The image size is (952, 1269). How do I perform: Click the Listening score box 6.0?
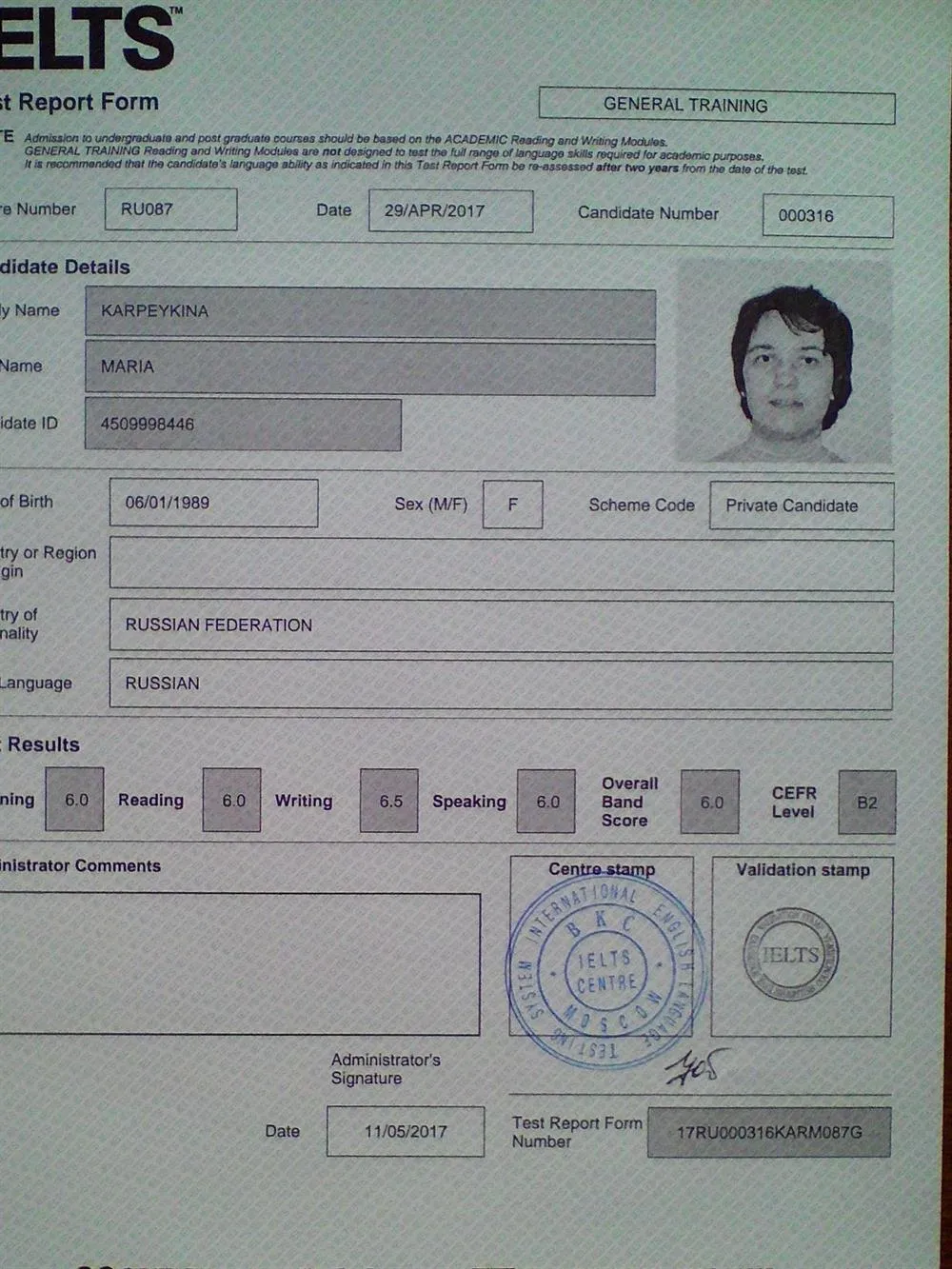tap(74, 800)
